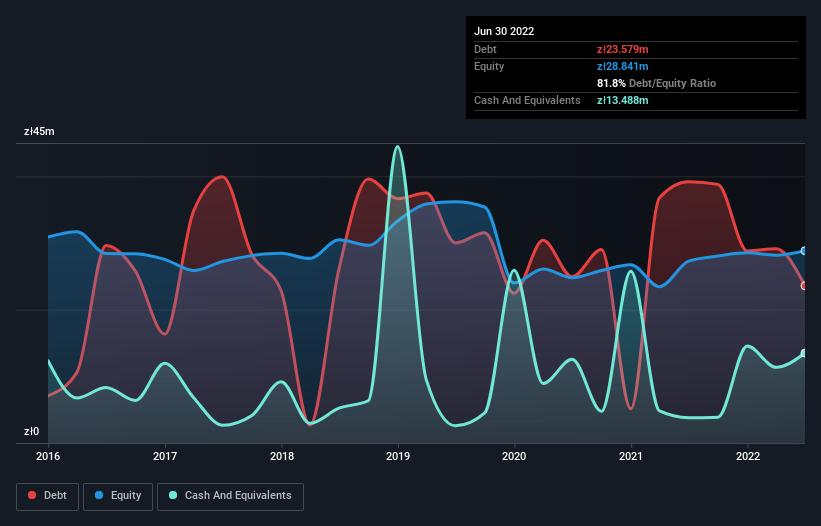
Task: Click the blue Equity legend dot
Action: pyautogui.click(x=98, y=495)
